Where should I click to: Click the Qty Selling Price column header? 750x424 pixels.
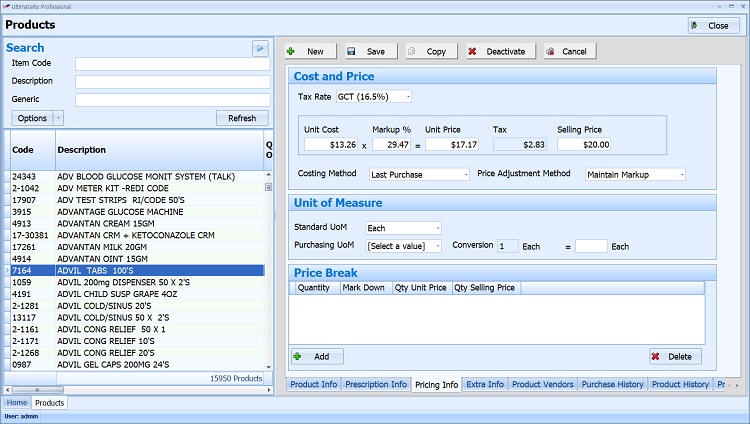(x=486, y=288)
